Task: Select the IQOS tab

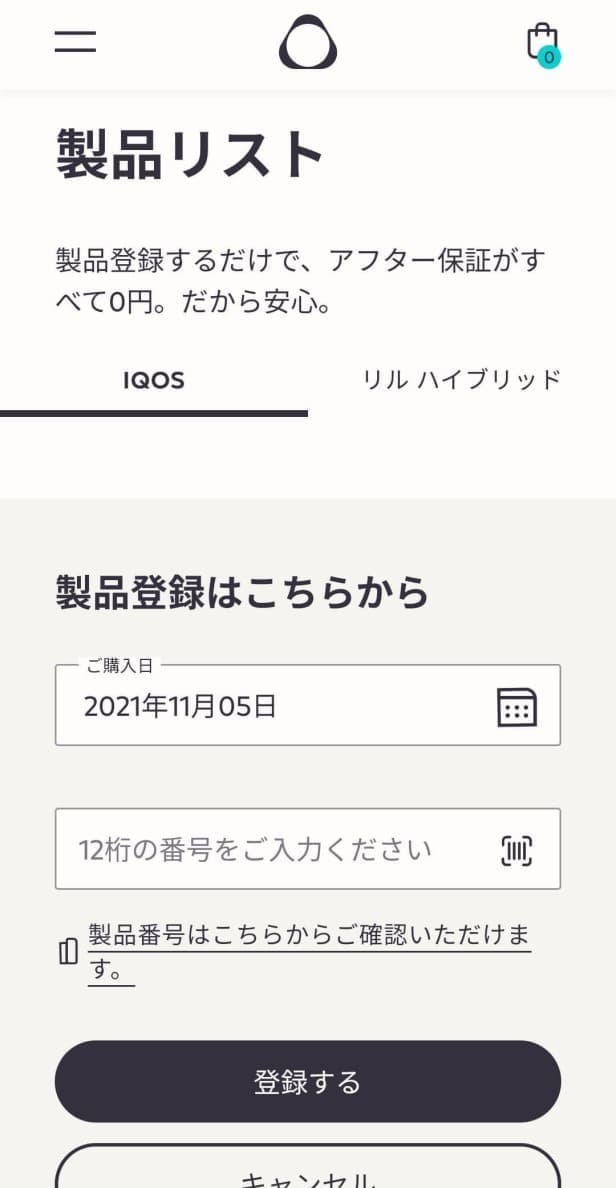Action: tap(154, 380)
